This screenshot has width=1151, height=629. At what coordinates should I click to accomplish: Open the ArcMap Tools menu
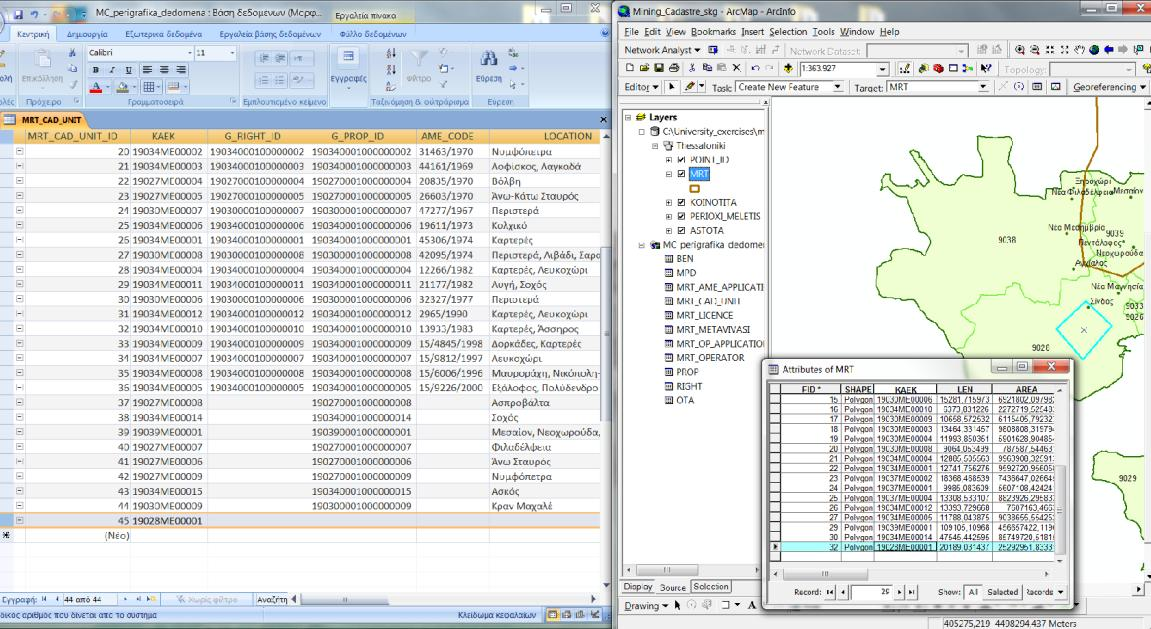(x=823, y=32)
